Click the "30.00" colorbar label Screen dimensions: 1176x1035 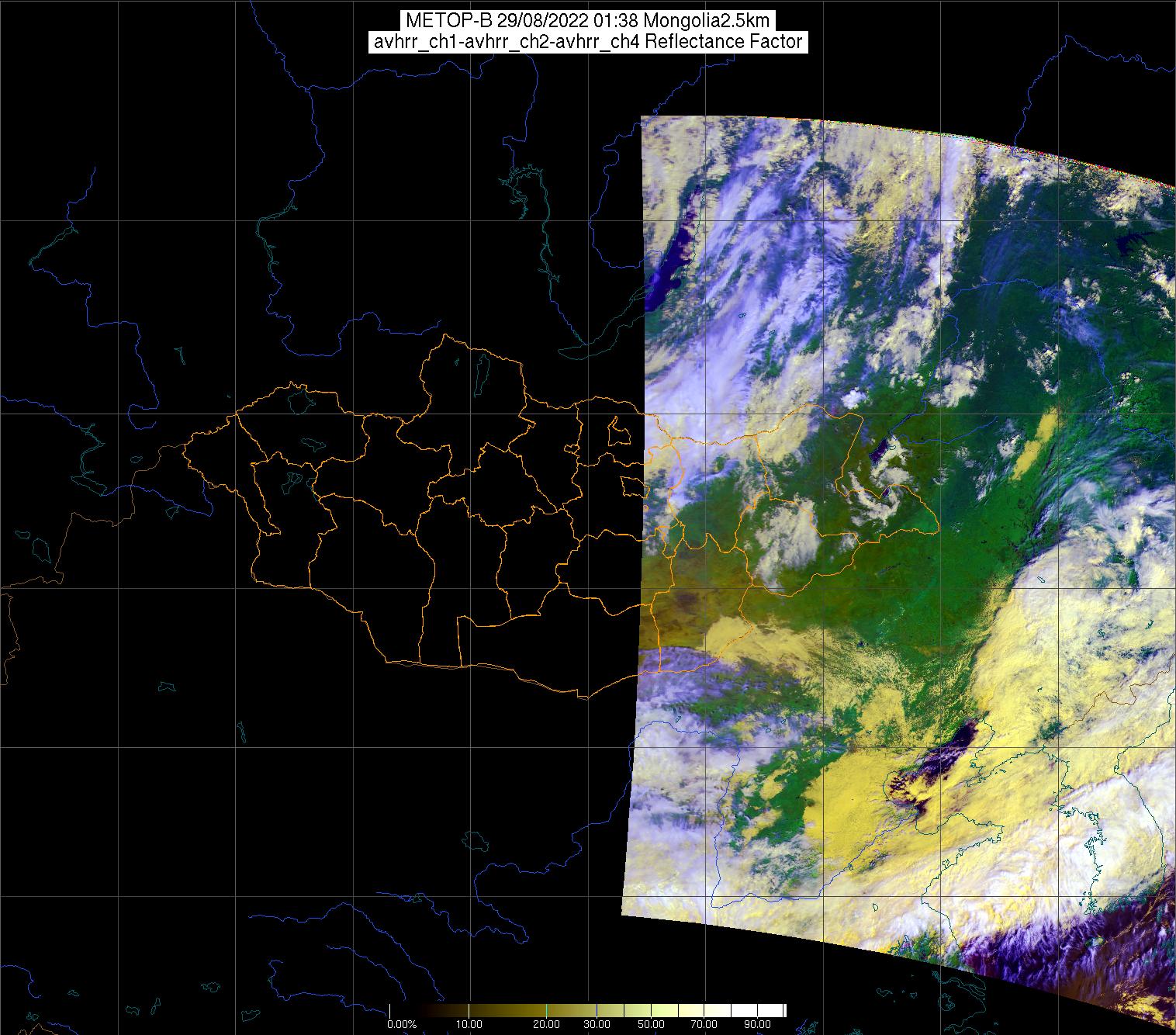(597, 1024)
